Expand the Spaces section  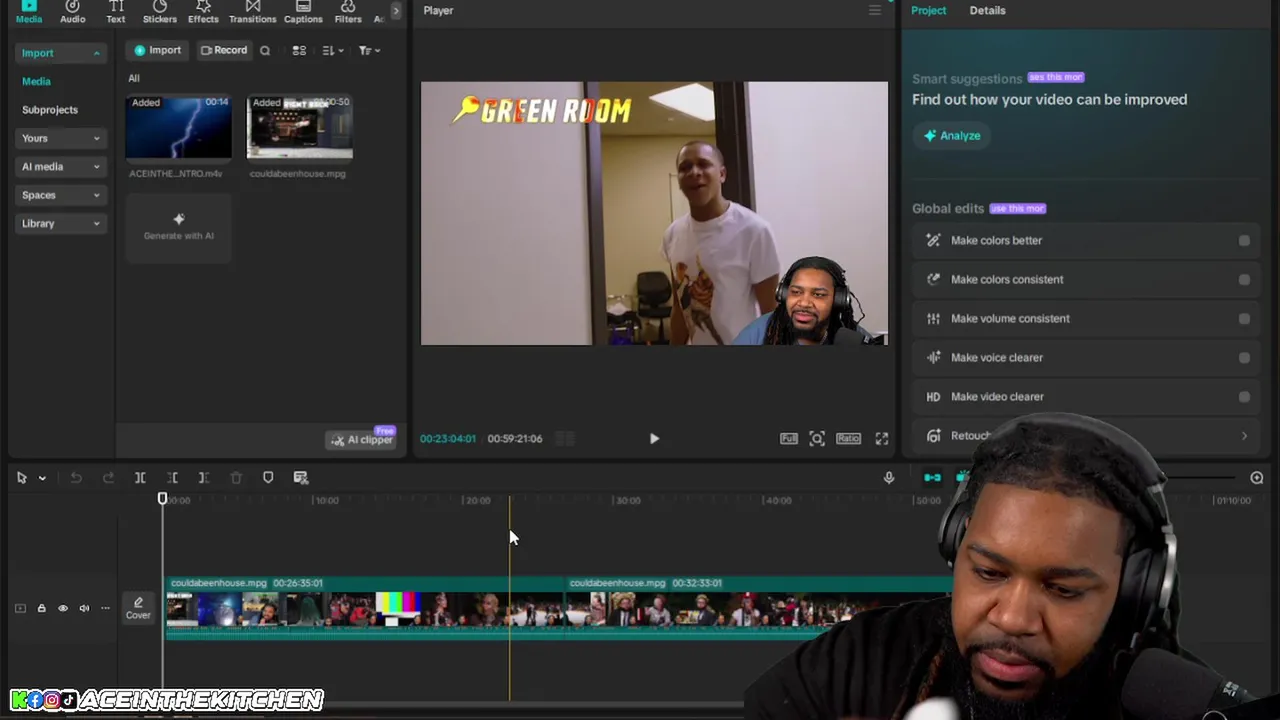click(61, 195)
